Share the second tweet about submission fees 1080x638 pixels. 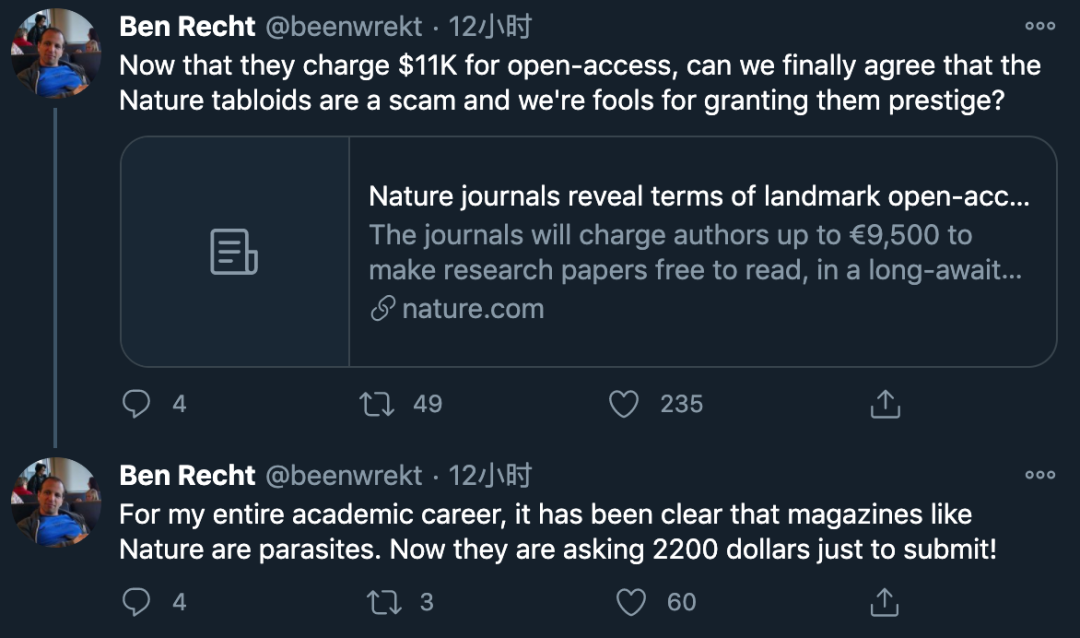click(885, 602)
